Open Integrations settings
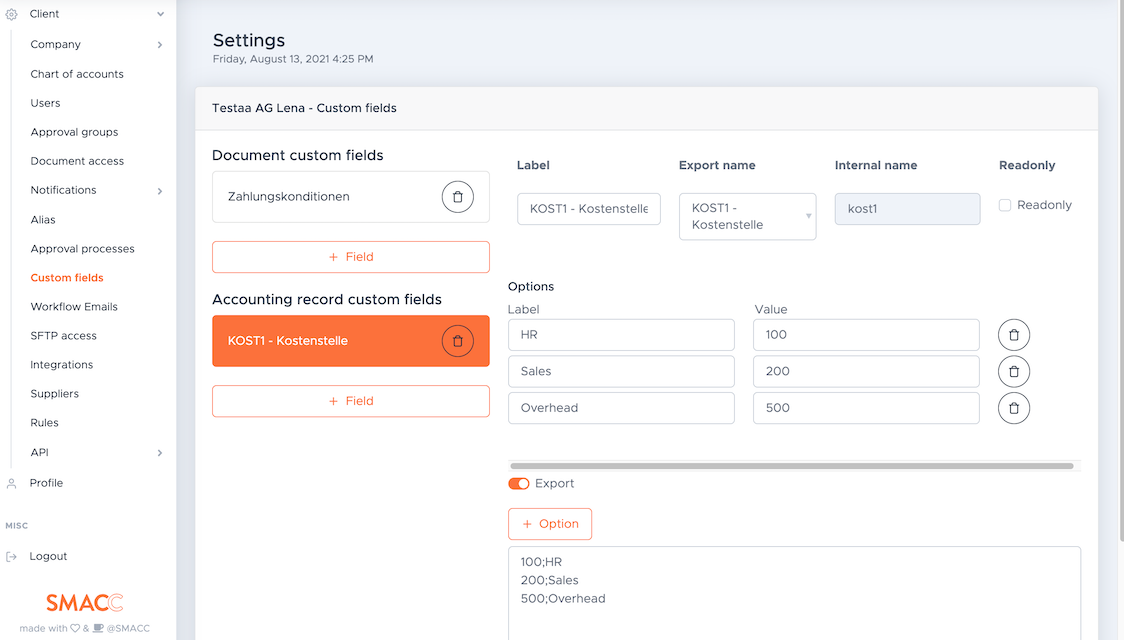This screenshot has height=640, width=1124. (x=62, y=365)
